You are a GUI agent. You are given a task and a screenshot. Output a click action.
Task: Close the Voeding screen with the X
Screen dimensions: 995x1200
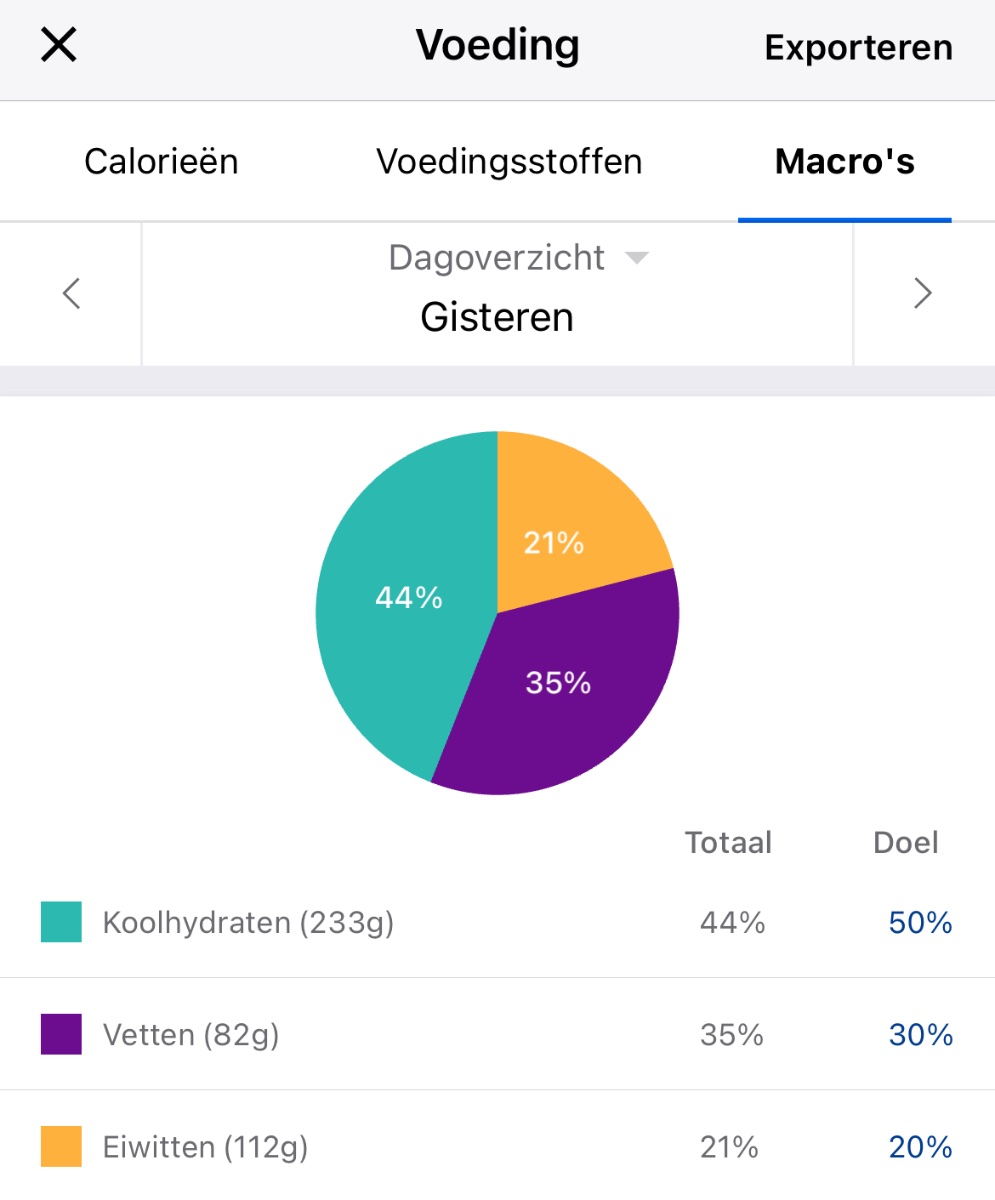click(58, 46)
